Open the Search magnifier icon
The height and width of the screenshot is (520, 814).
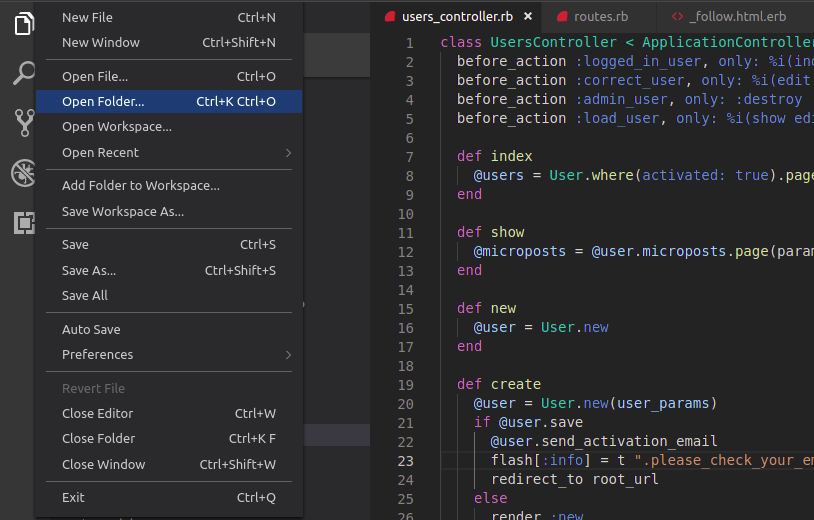(x=24, y=73)
